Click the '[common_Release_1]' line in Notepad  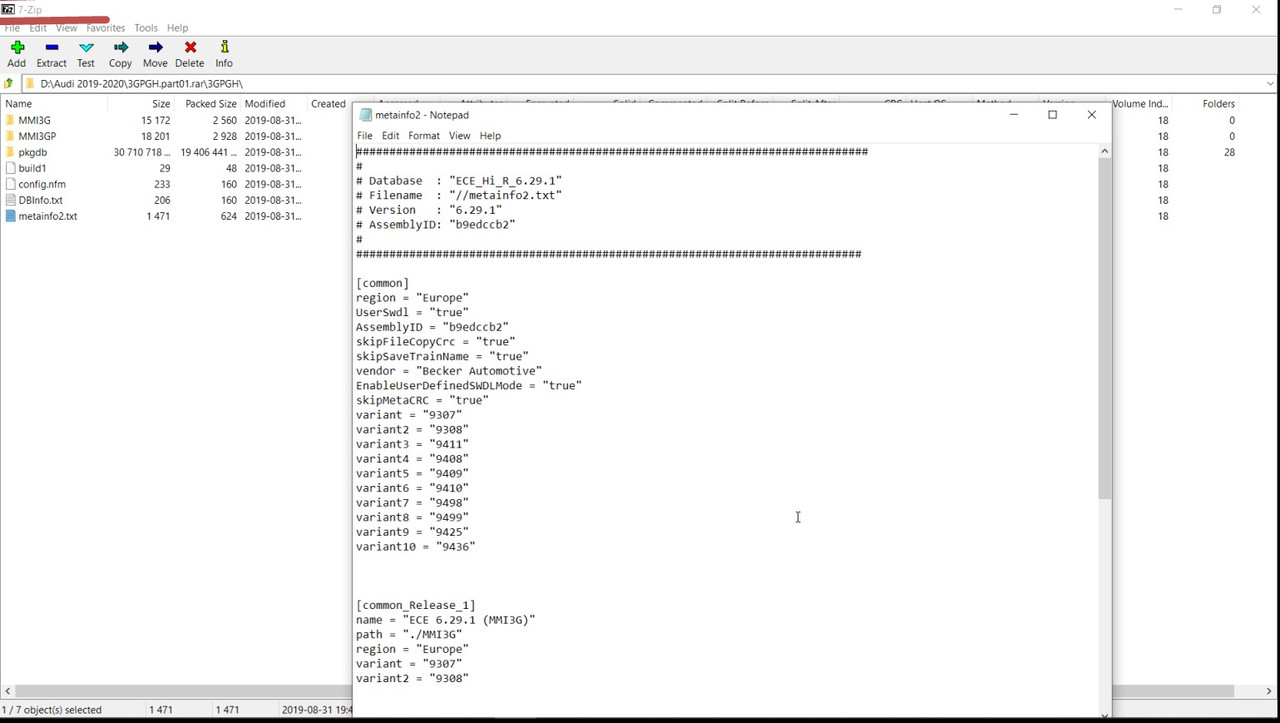[415, 605]
